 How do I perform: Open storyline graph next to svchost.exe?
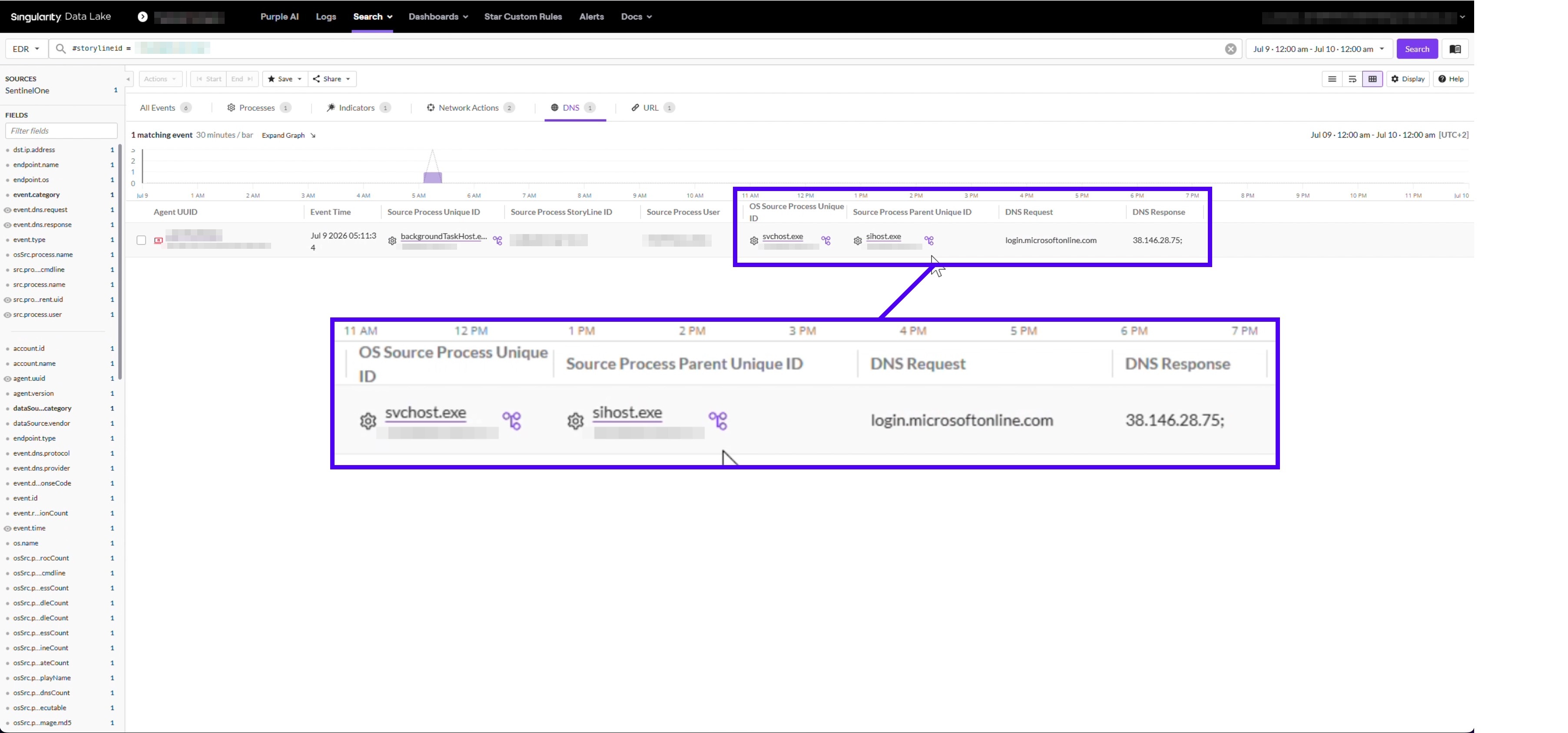coord(826,240)
